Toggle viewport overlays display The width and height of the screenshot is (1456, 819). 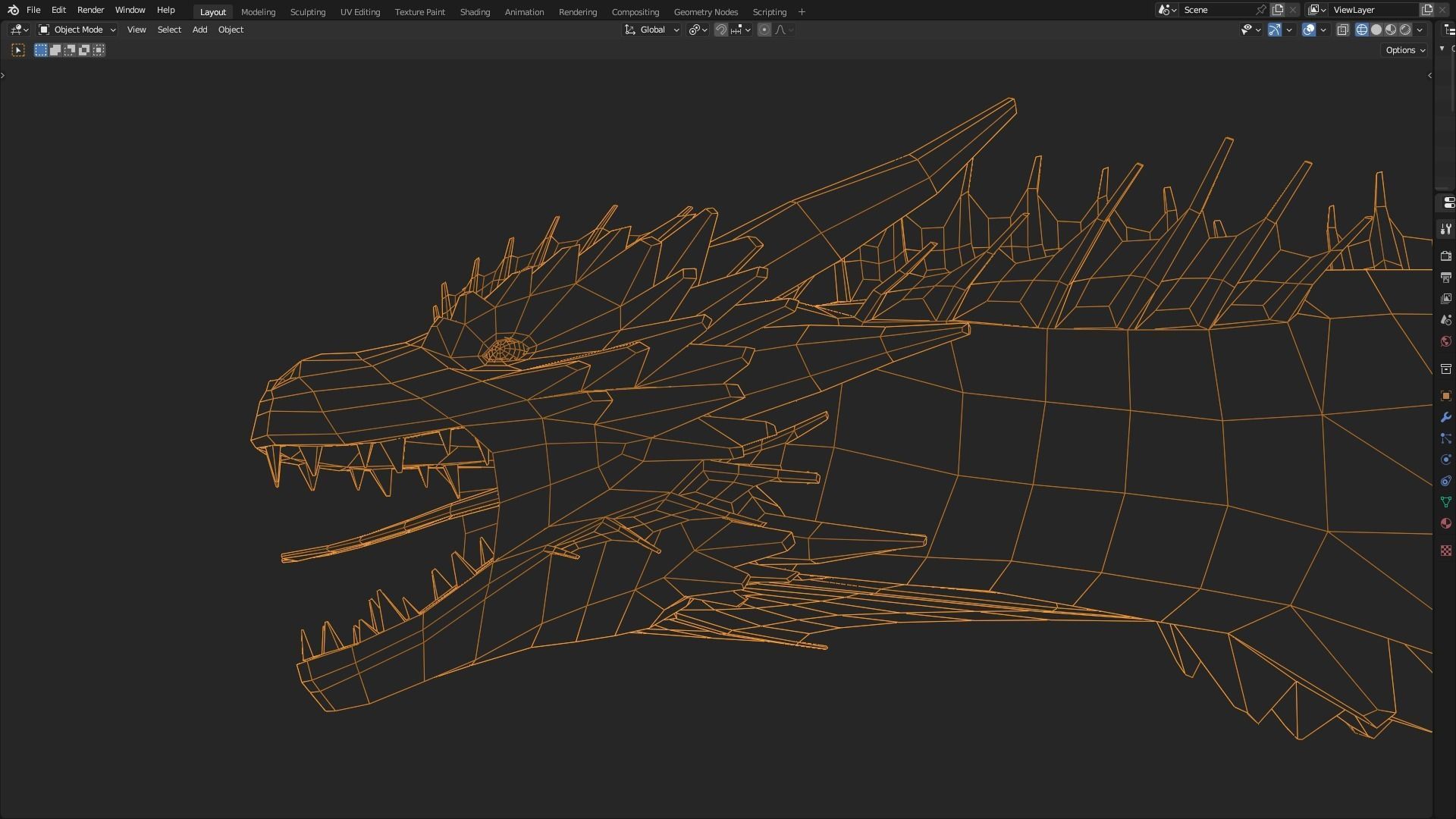coord(1309,30)
